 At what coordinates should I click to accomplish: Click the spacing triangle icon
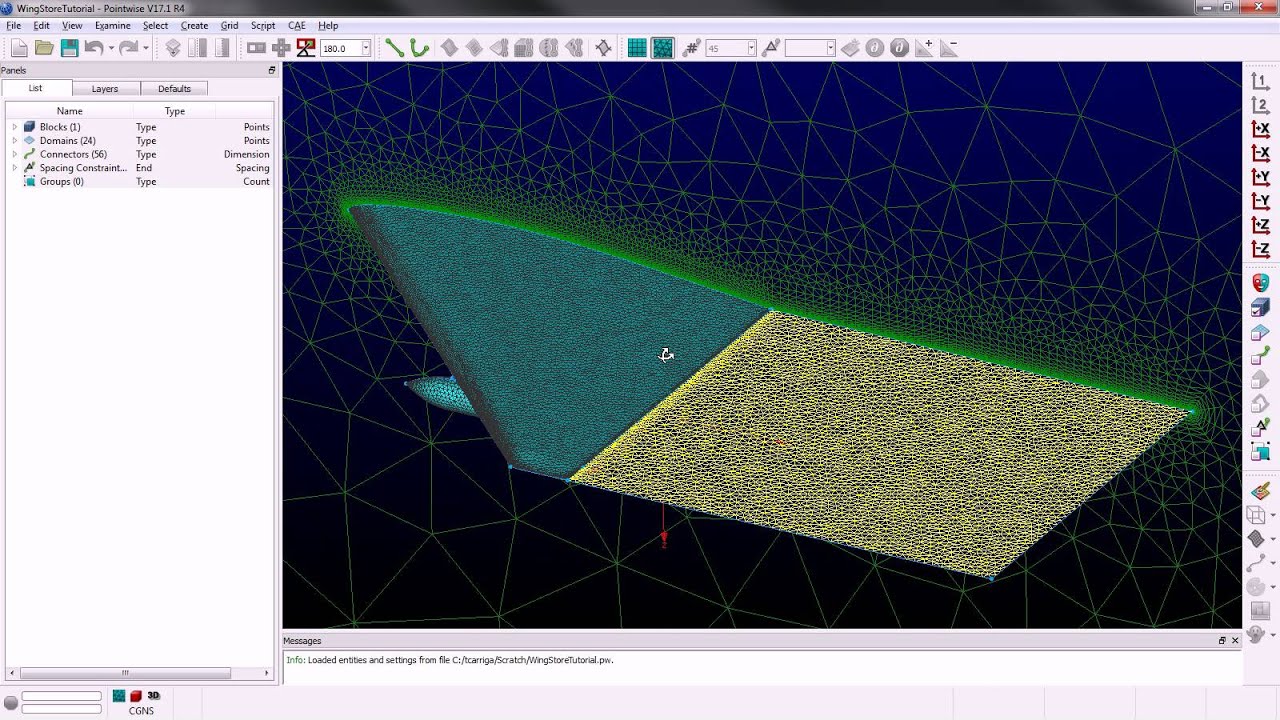point(770,48)
